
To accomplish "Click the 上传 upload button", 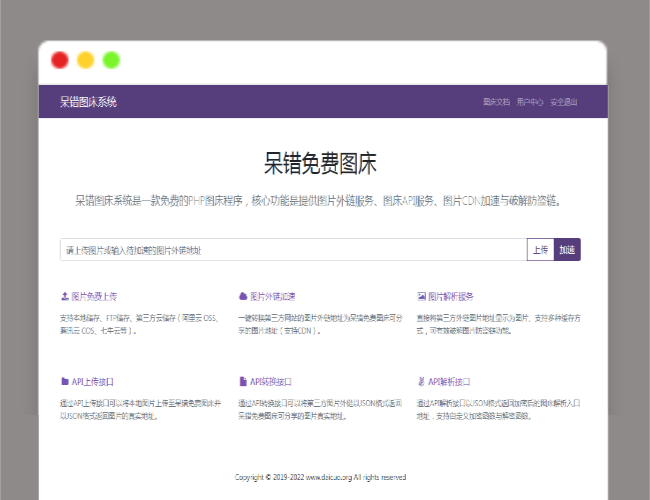I will tap(540, 250).
